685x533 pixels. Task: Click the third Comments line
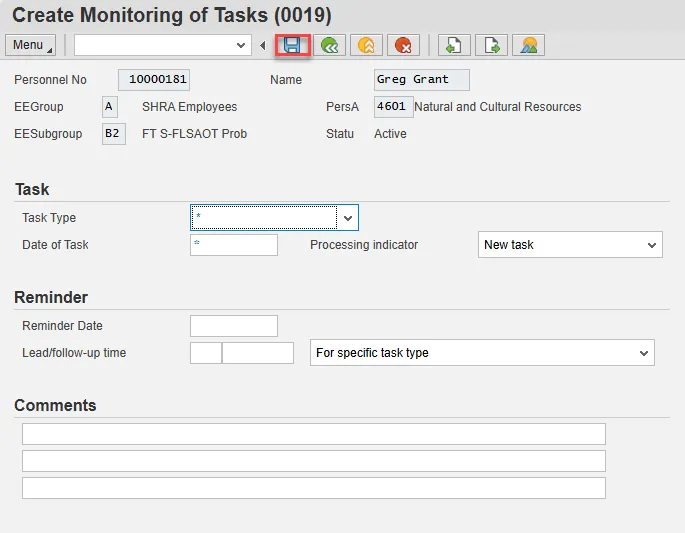[313, 488]
